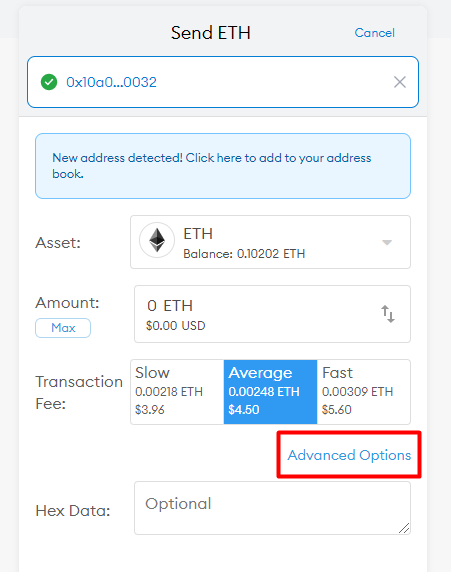This screenshot has height=572, width=451.
Task: Select the Slow transaction fee option
Action: click(x=177, y=392)
